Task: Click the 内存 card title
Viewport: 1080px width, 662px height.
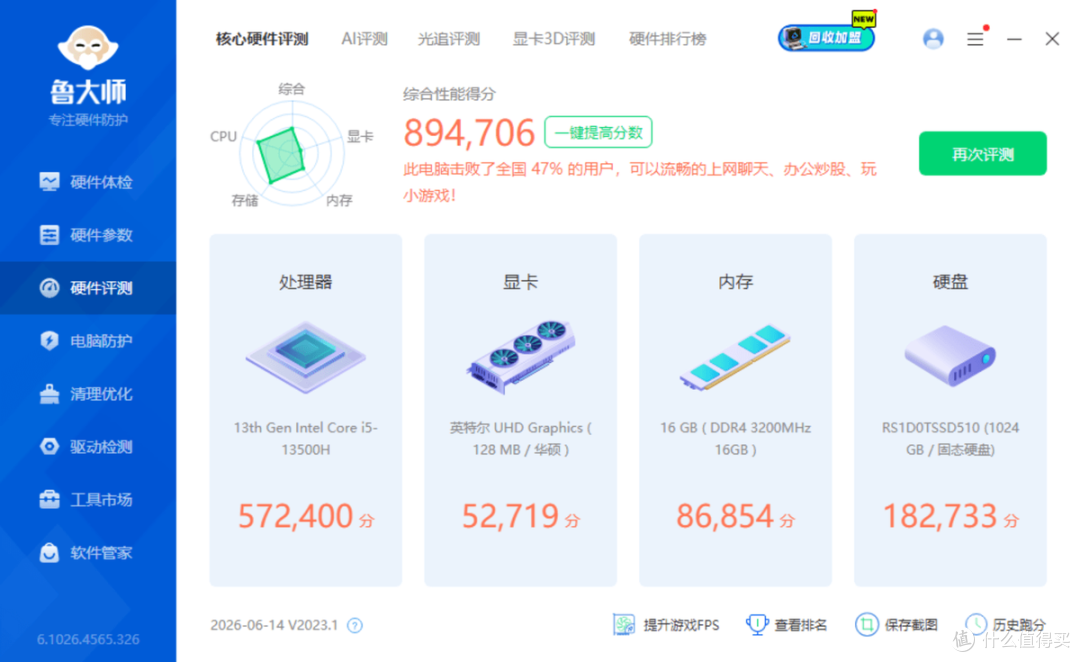Action: [735, 282]
